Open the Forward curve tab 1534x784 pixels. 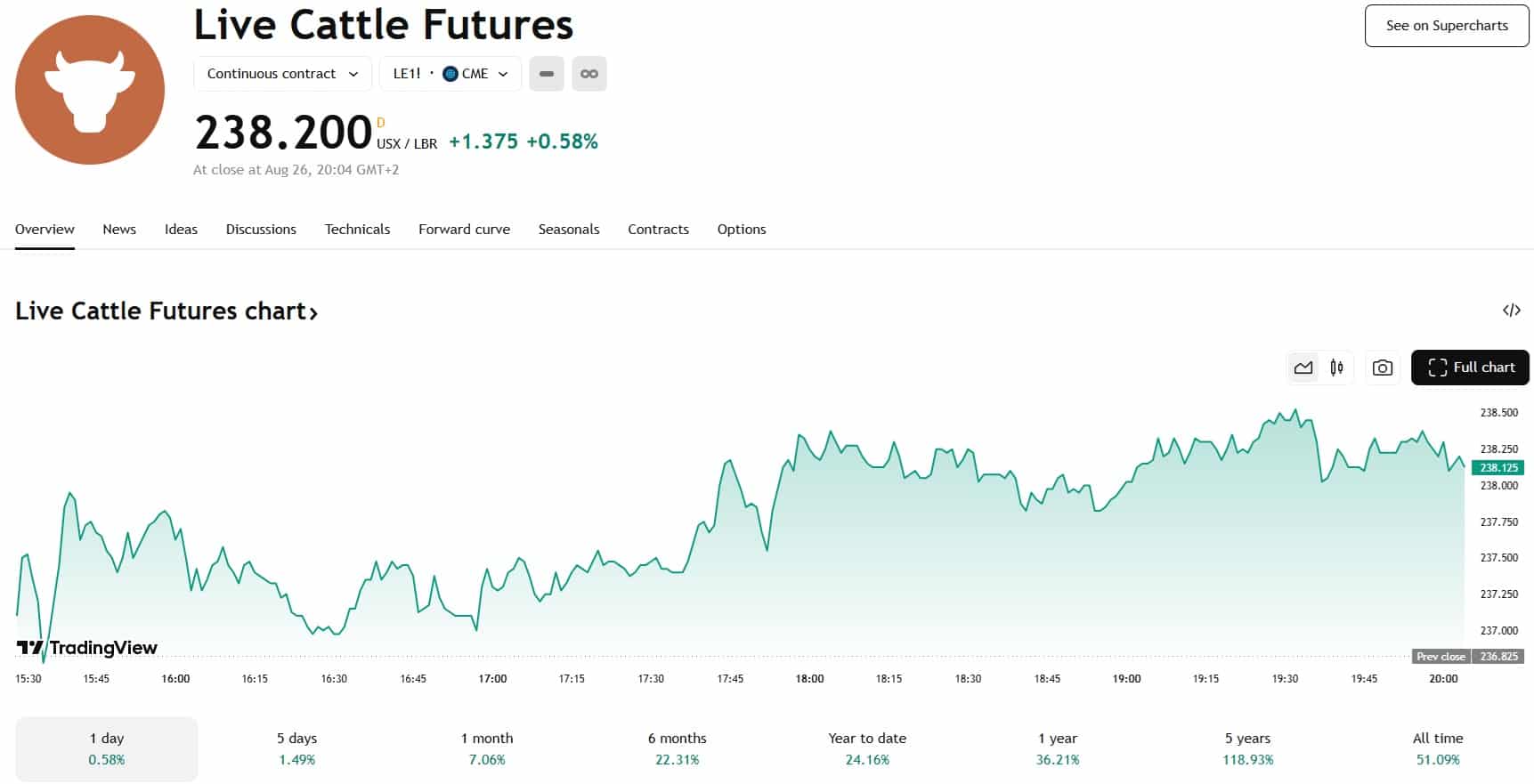(464, 230)
